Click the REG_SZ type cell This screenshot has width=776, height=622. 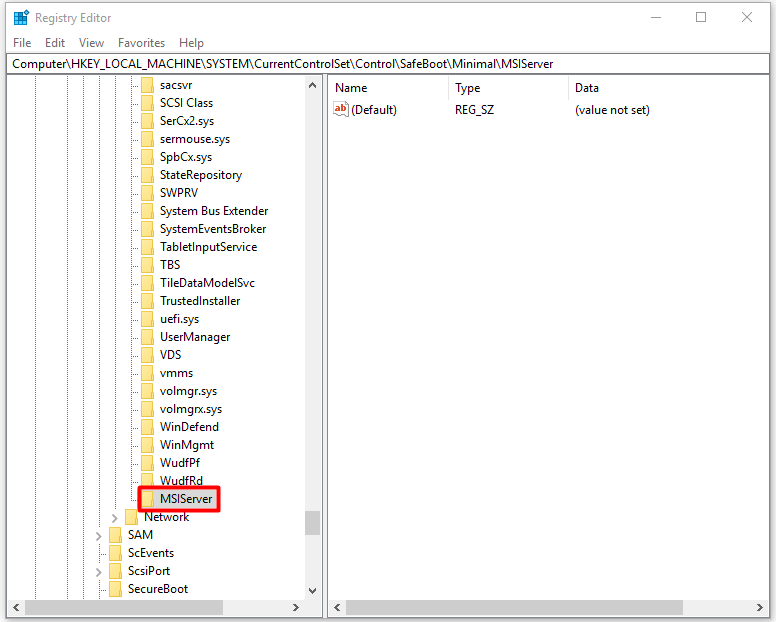tap(474, 110)
